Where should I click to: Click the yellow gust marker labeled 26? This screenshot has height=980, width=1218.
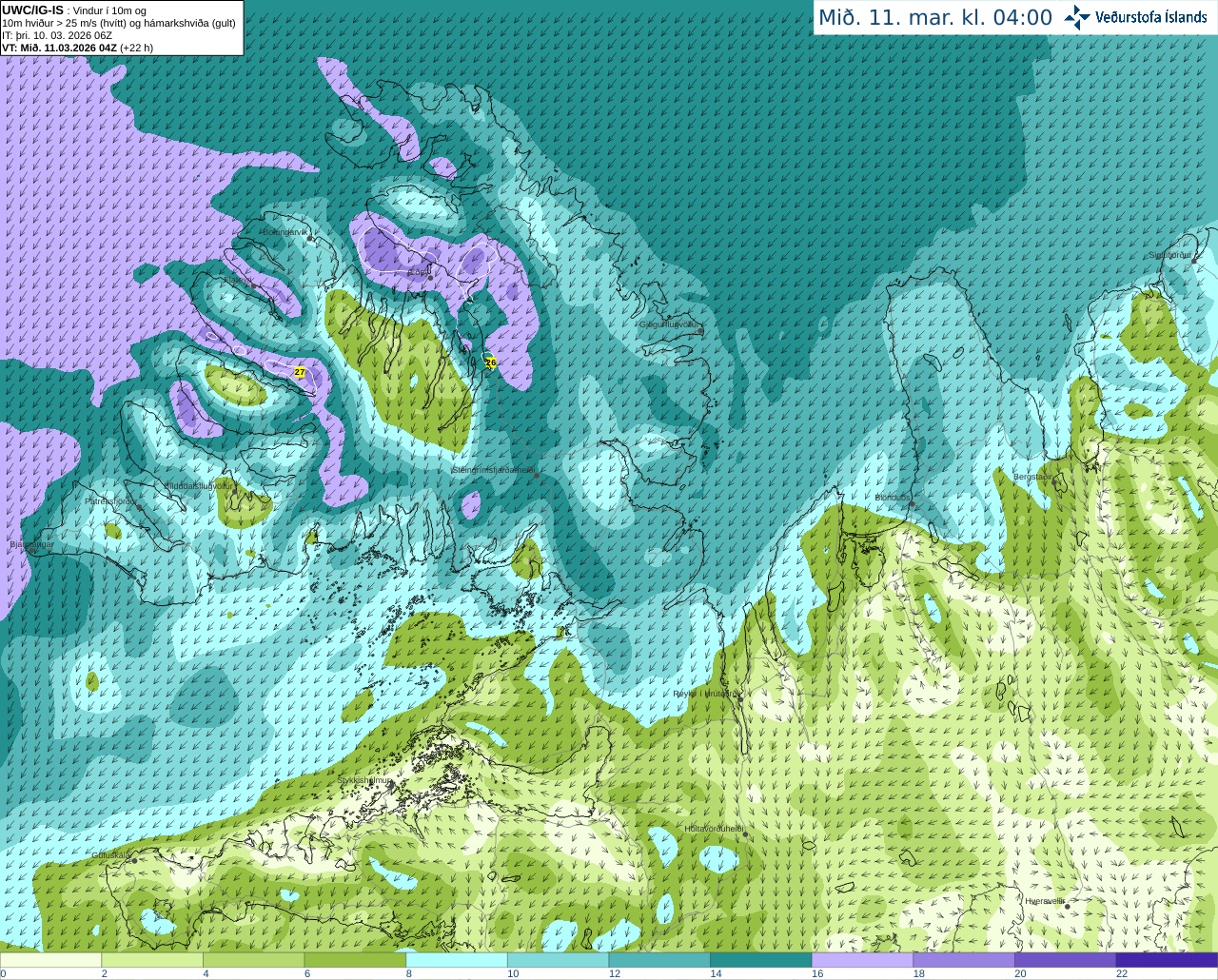(491, 363)
